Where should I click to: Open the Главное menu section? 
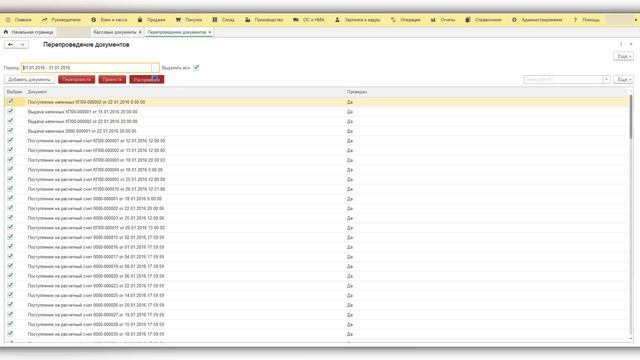(23, 20)
